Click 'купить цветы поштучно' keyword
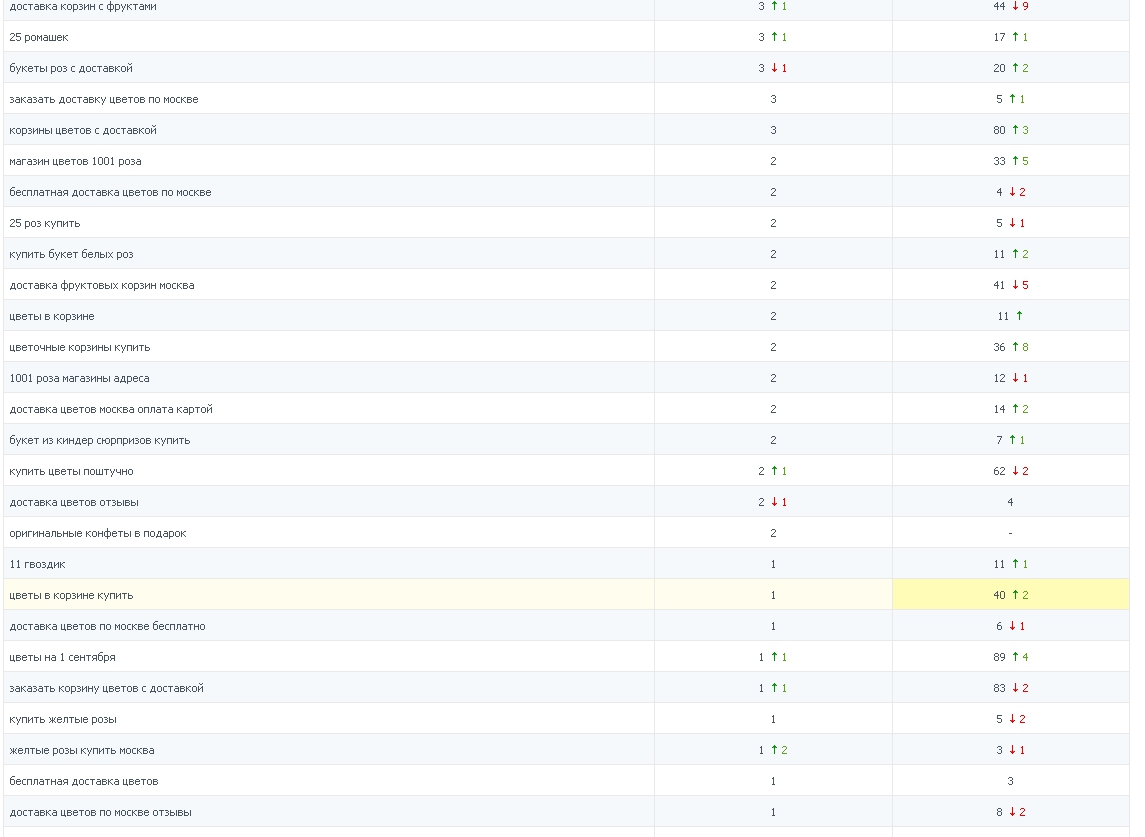This screenshot has height=837, width=1145. (71, 472)
